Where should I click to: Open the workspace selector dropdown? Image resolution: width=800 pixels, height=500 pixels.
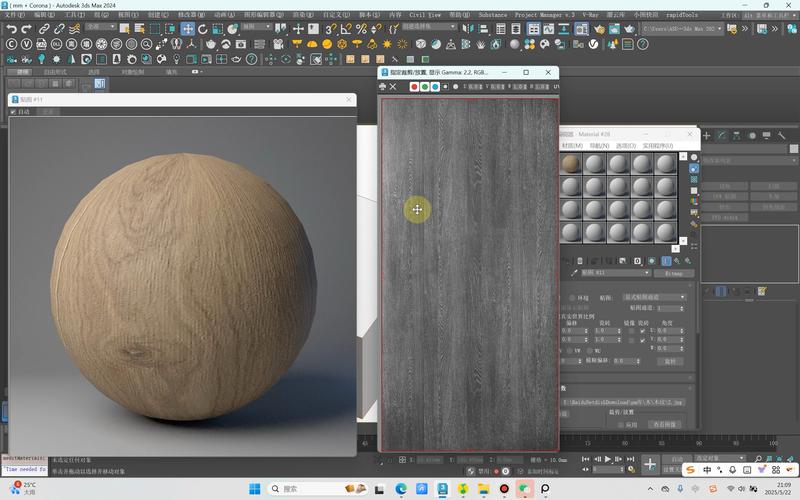point(773,15)
